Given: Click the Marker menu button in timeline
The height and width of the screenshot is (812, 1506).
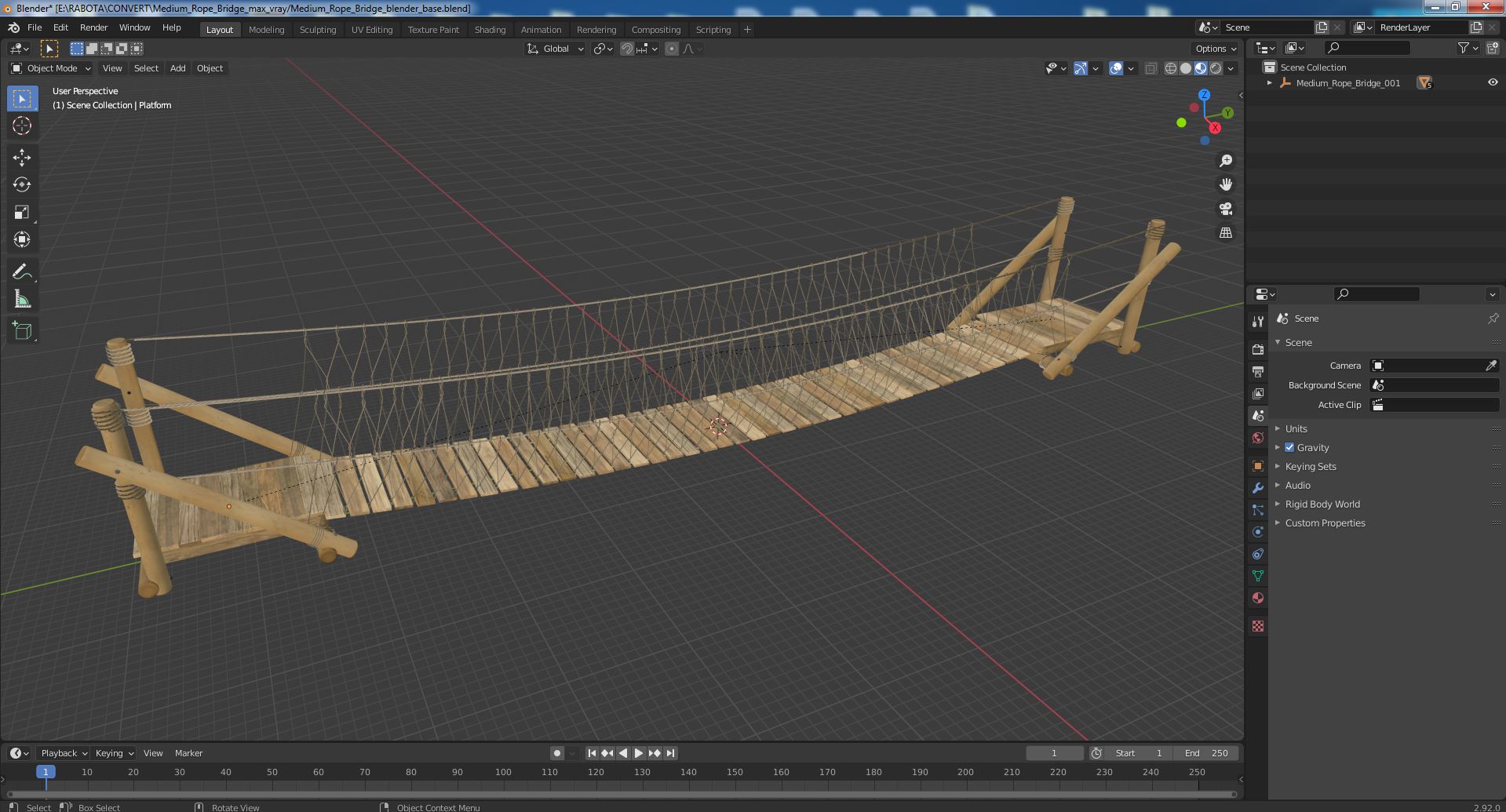Looking at the screenshot, I should click(x=188, y=753).
